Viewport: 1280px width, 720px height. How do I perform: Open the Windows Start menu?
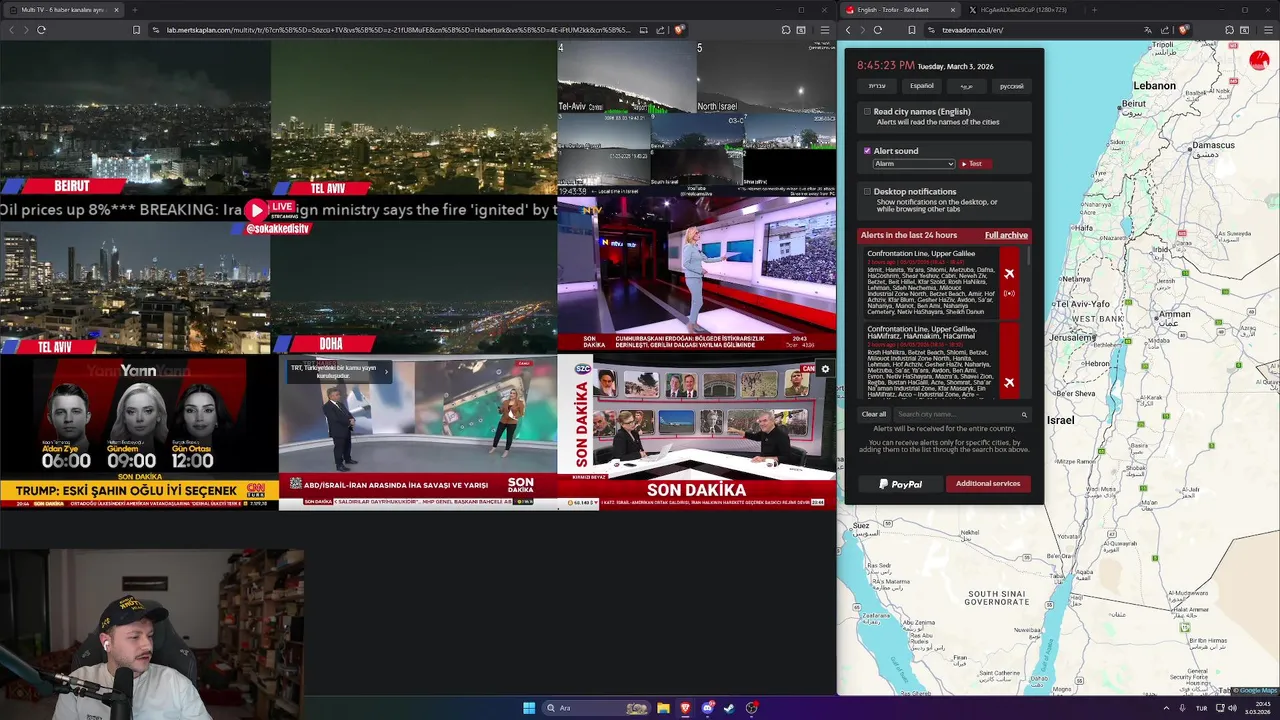click(x=529, y=708)
